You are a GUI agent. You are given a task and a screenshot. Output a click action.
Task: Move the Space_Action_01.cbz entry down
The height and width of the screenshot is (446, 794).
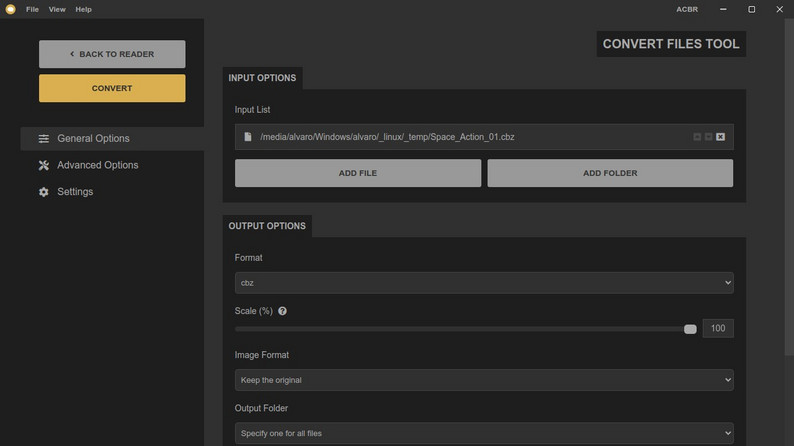coord(708,137)
